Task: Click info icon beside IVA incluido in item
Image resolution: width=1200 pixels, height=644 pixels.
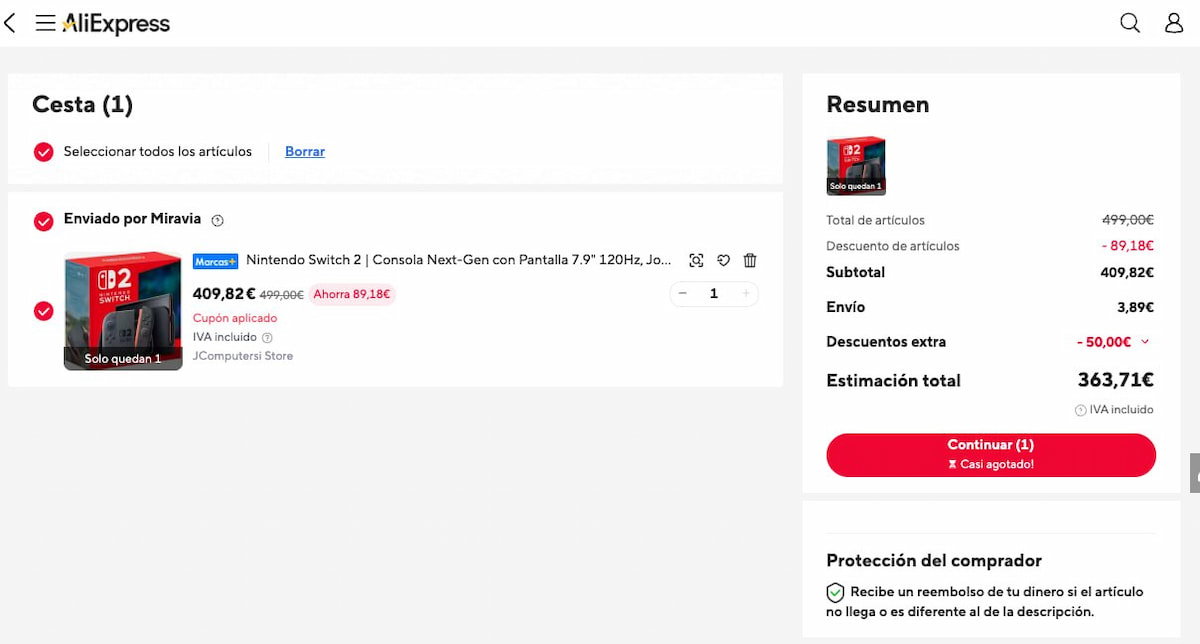Action: tap(267, 338)
